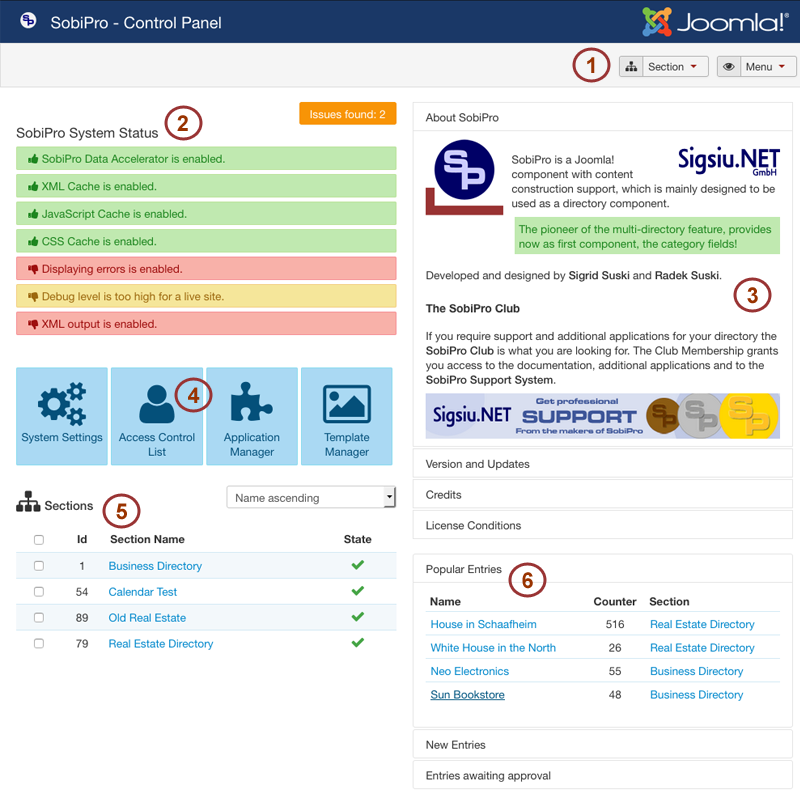Toggle state checkmark for Business Directory
This screenshot has height=794, width=800.
tap(358, 565)
